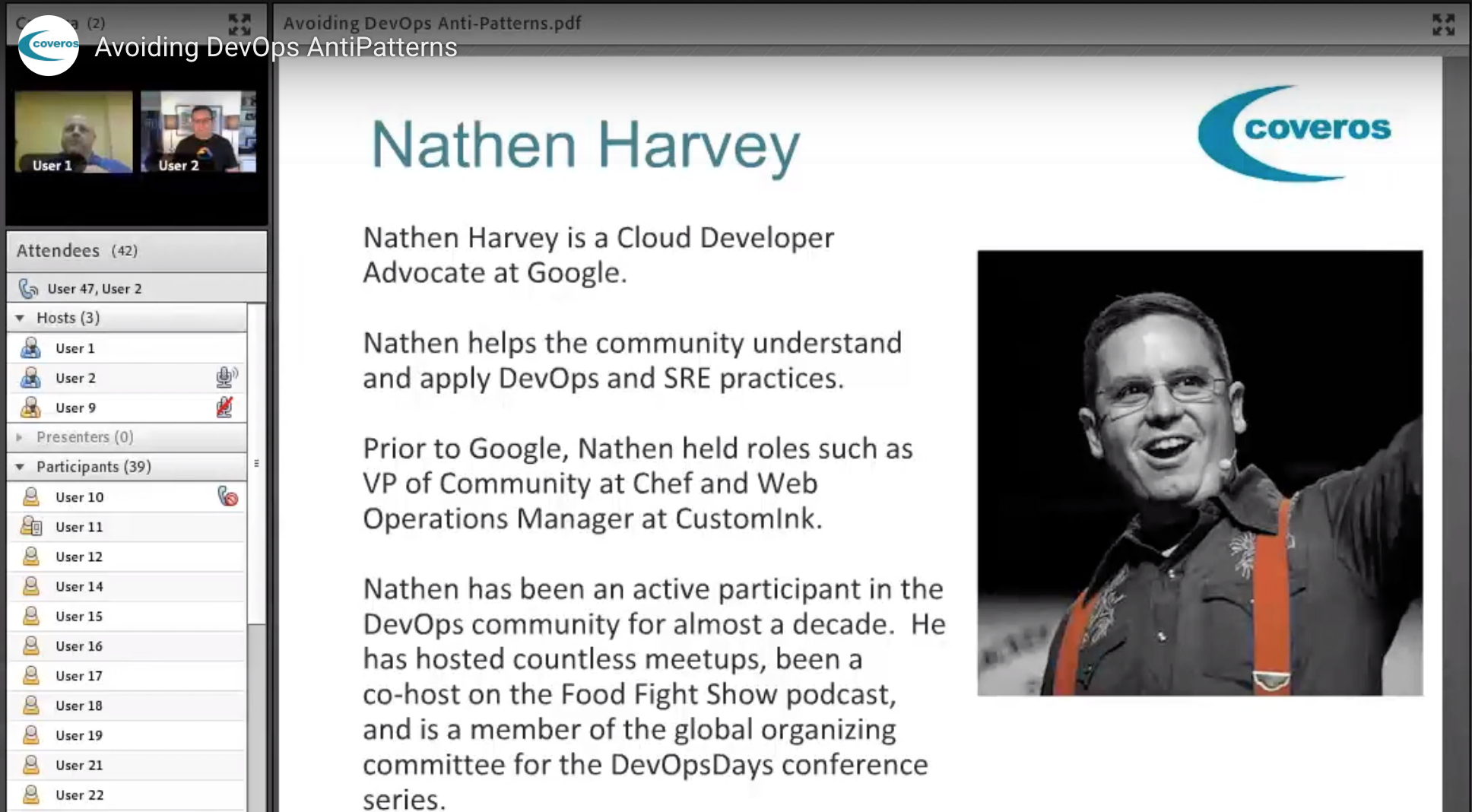Select User 15 in Participants list
The width and height of the screenshot is (1472, 812).
point(79,616)
